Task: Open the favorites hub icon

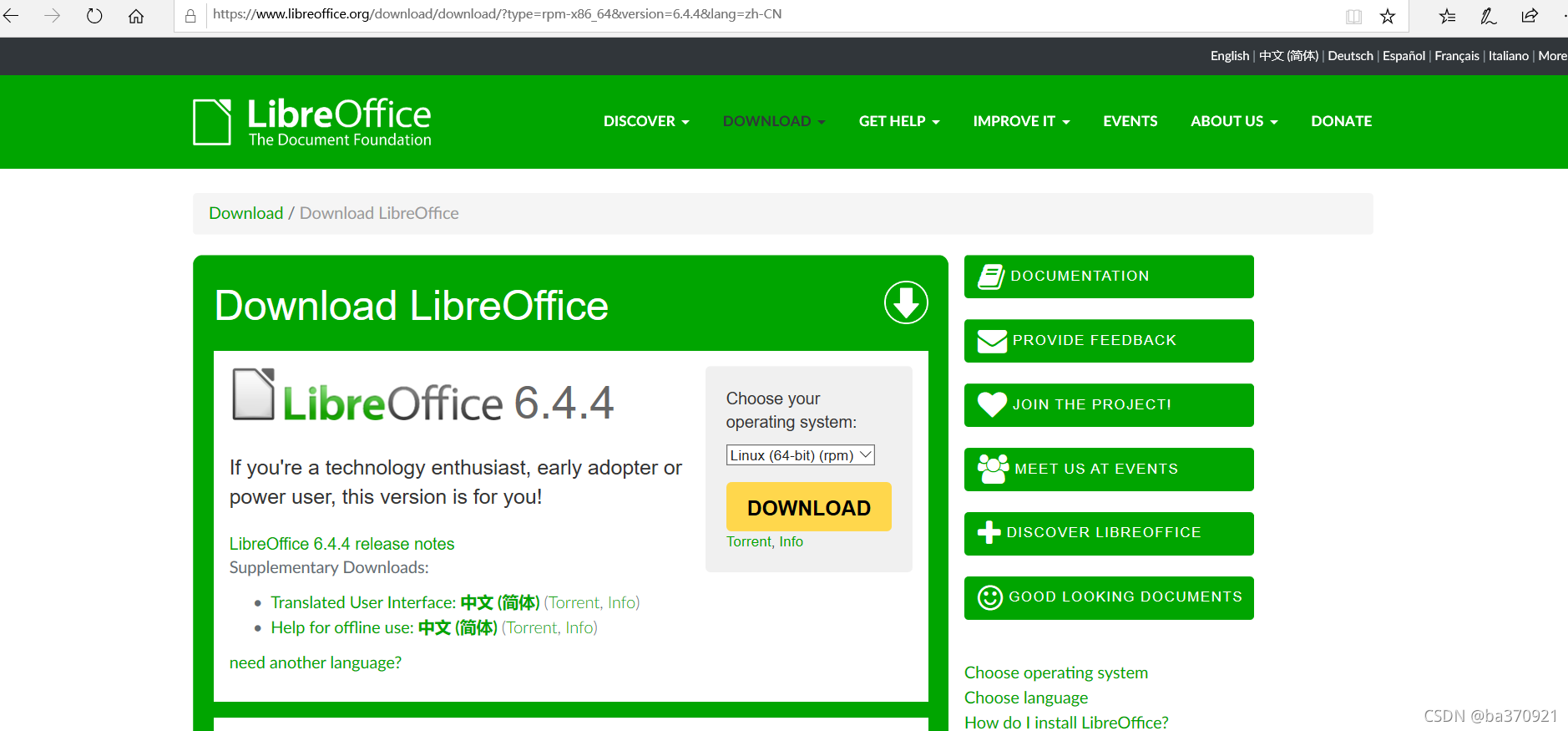Action: click(1448, 16)
